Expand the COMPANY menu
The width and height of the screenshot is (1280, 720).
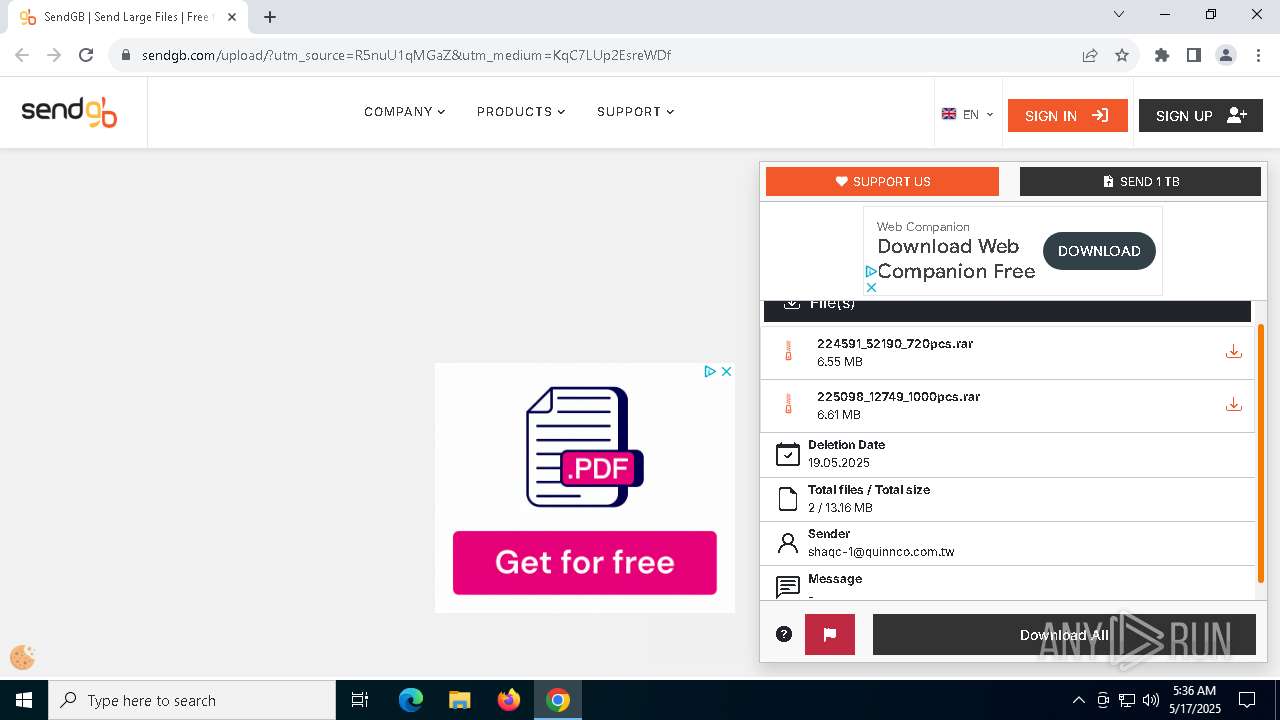[404, 112]
